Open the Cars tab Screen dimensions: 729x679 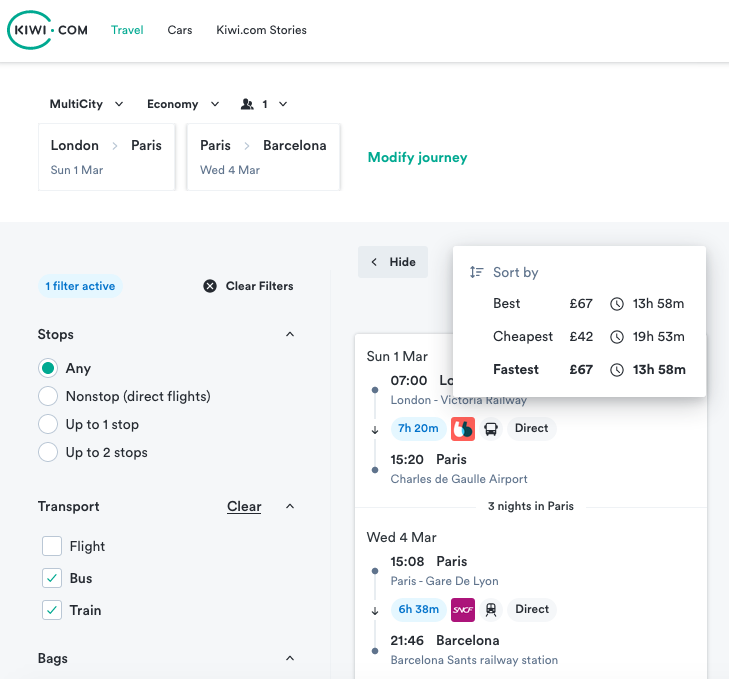click(180, 30)
